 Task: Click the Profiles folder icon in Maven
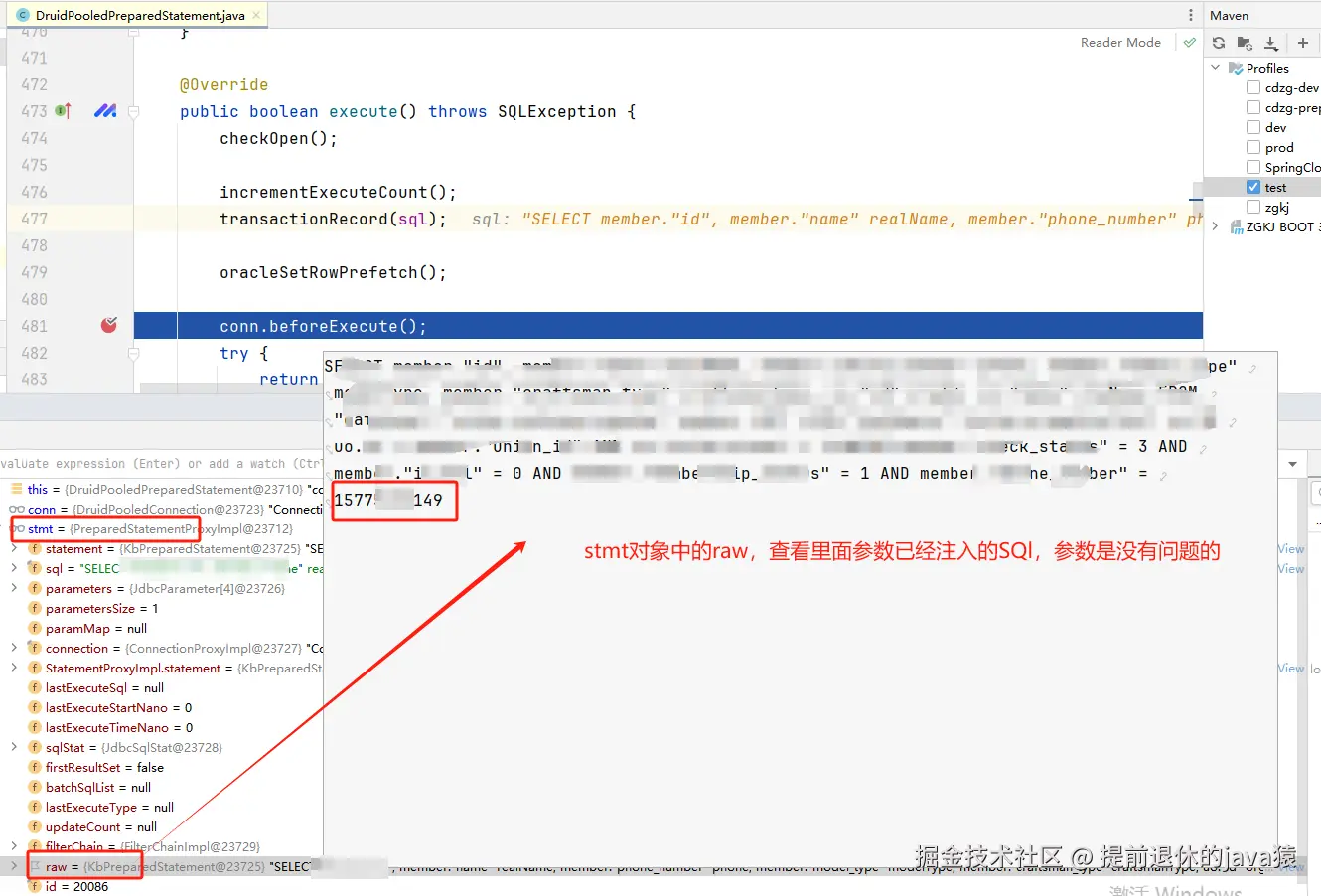pyautogui.click(x=1236, y=68)
